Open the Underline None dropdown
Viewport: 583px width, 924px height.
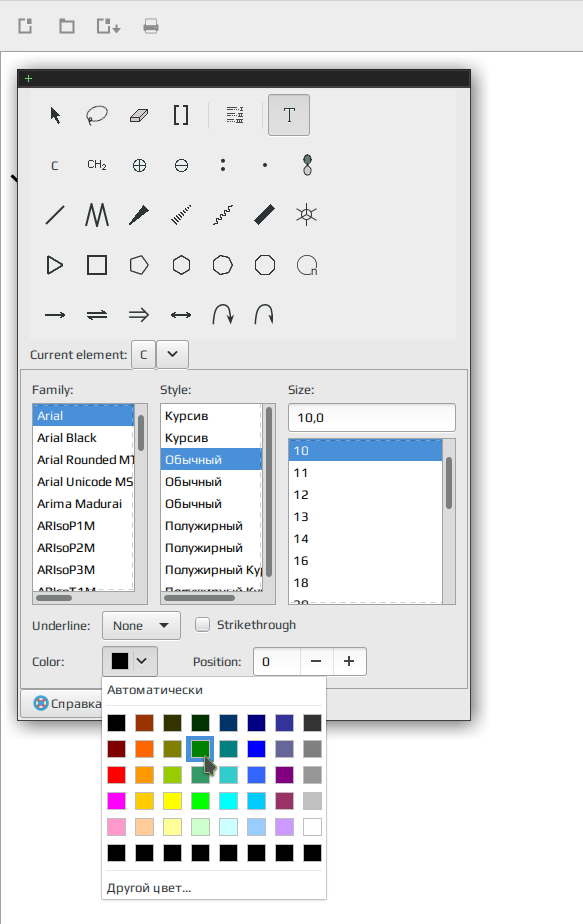coord(141,625)
